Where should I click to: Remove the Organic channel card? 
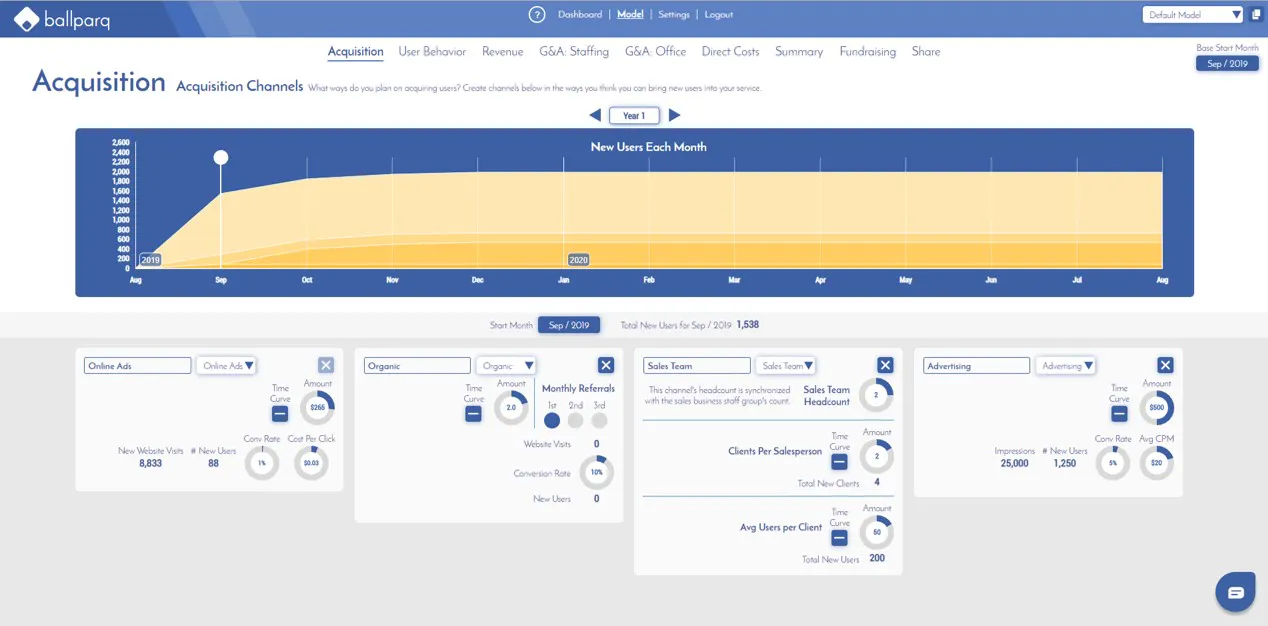tap(606, 366)
